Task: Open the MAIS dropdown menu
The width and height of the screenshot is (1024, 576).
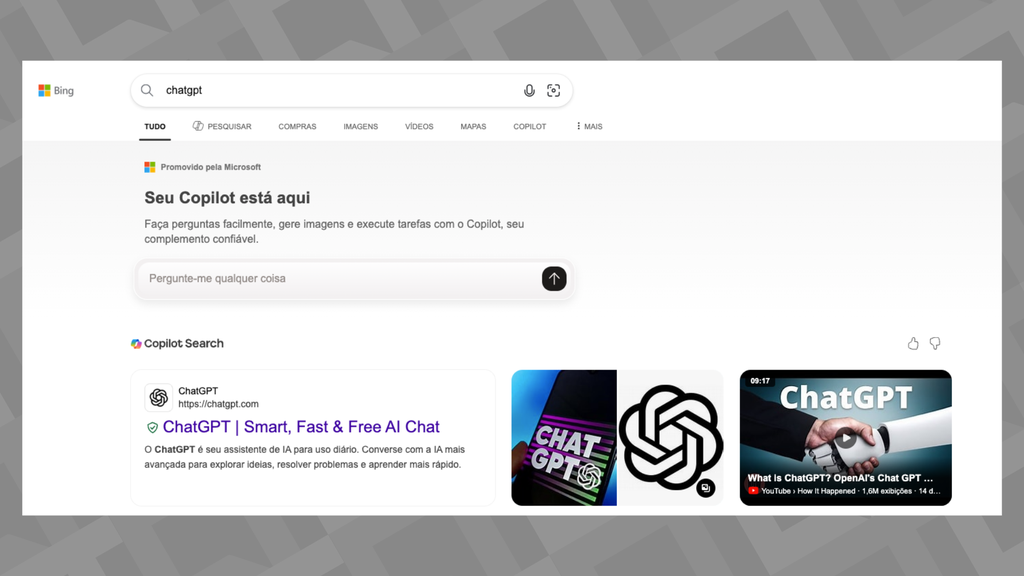Action: pos(588,126)
